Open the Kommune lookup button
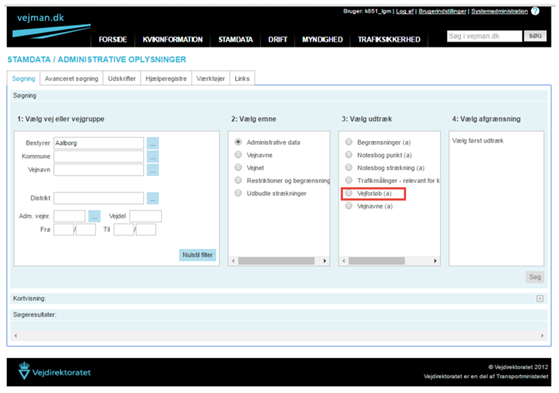This screenshot has height=393, width=559. (x=153, y=157)
